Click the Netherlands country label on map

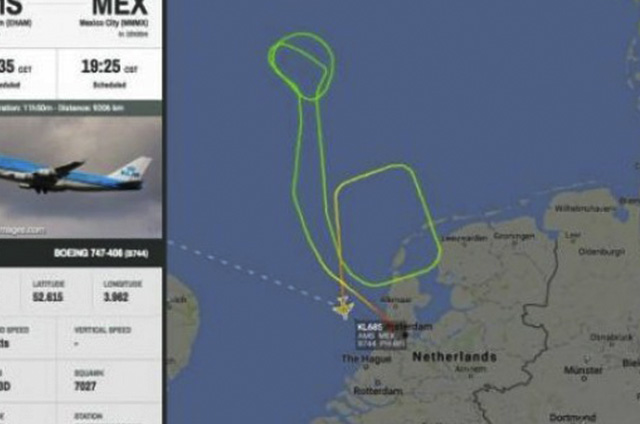454,357
